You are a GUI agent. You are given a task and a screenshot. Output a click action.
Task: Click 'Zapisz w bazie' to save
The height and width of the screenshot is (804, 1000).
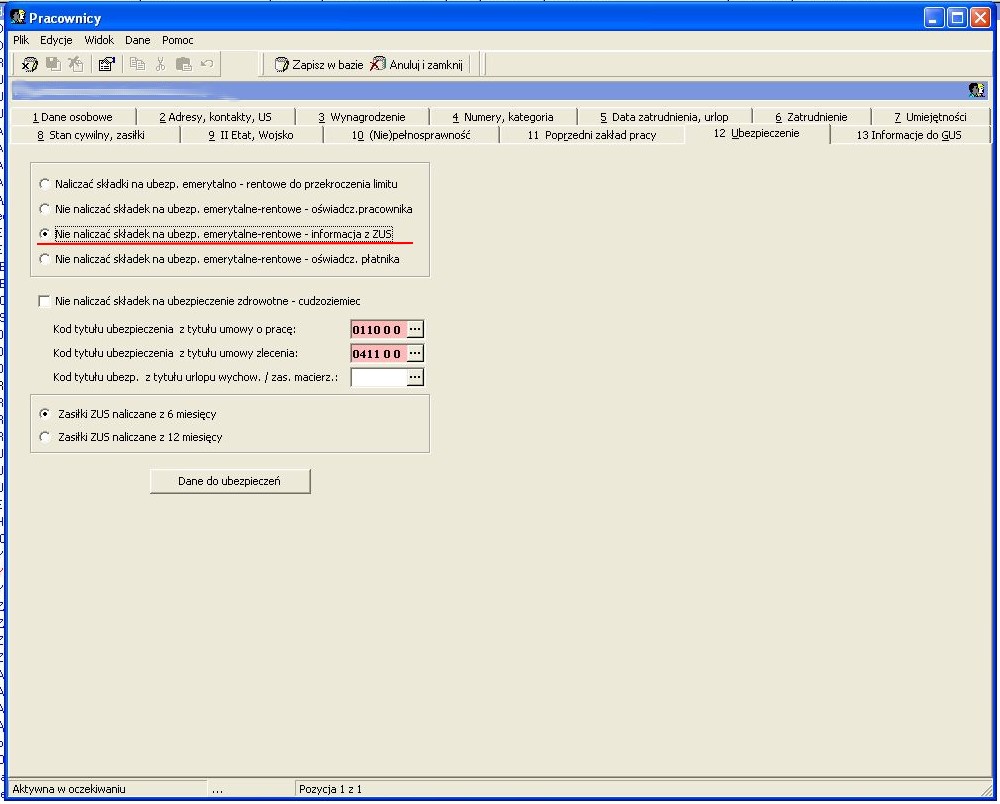pyautogui.click(x=318, y=64)
